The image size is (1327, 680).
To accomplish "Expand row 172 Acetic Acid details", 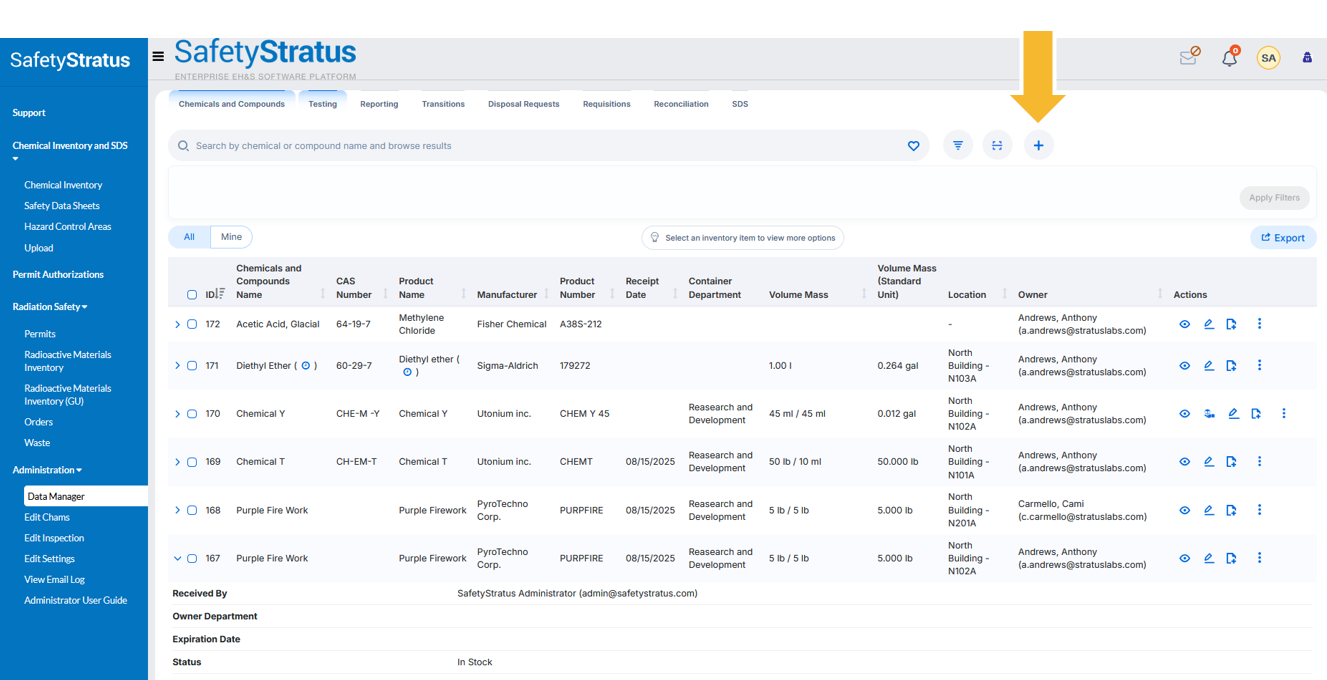I will (178, 324).
